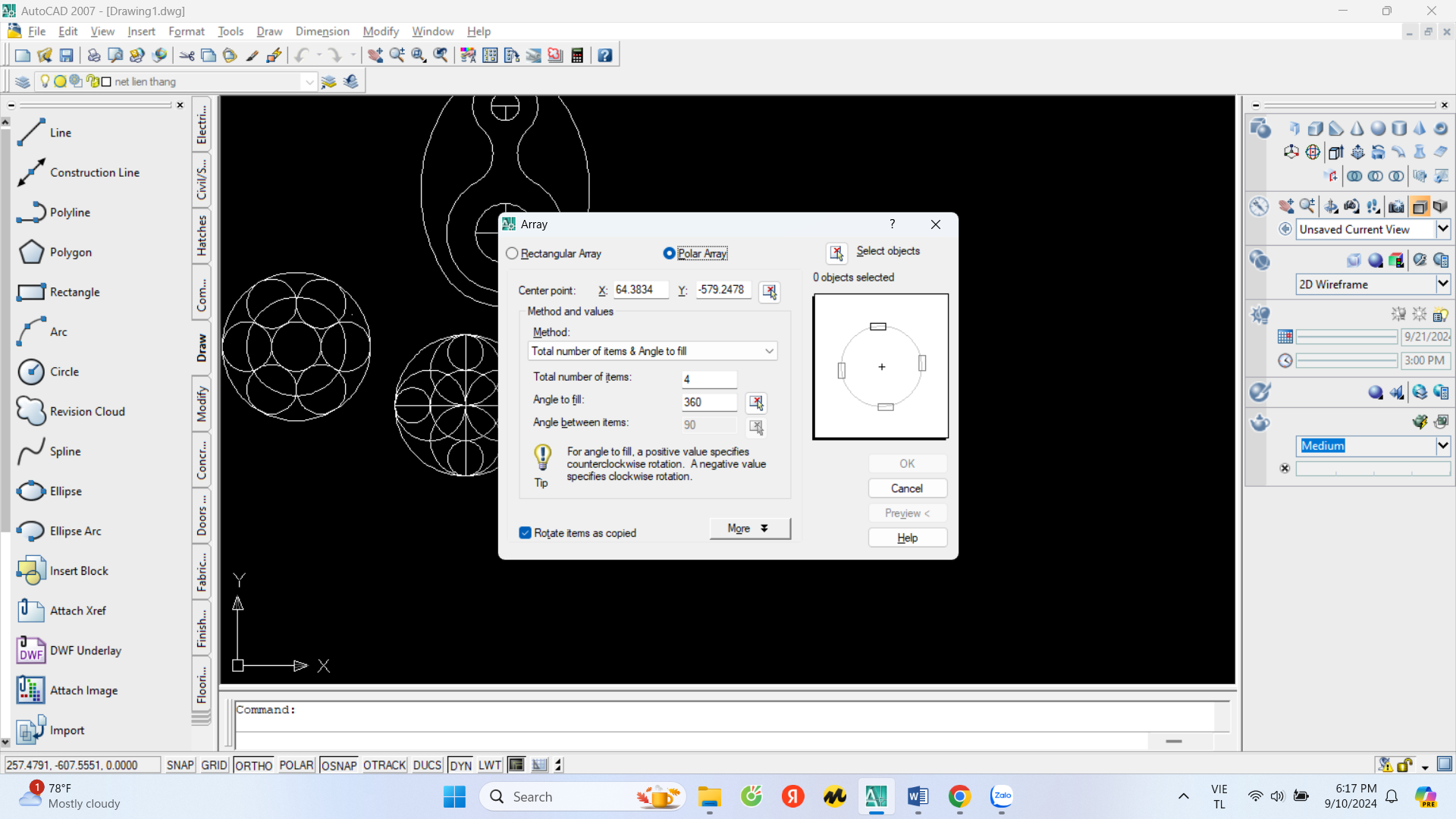
Task: Click the Plot printer icon
Action: (x=93, y=55)
